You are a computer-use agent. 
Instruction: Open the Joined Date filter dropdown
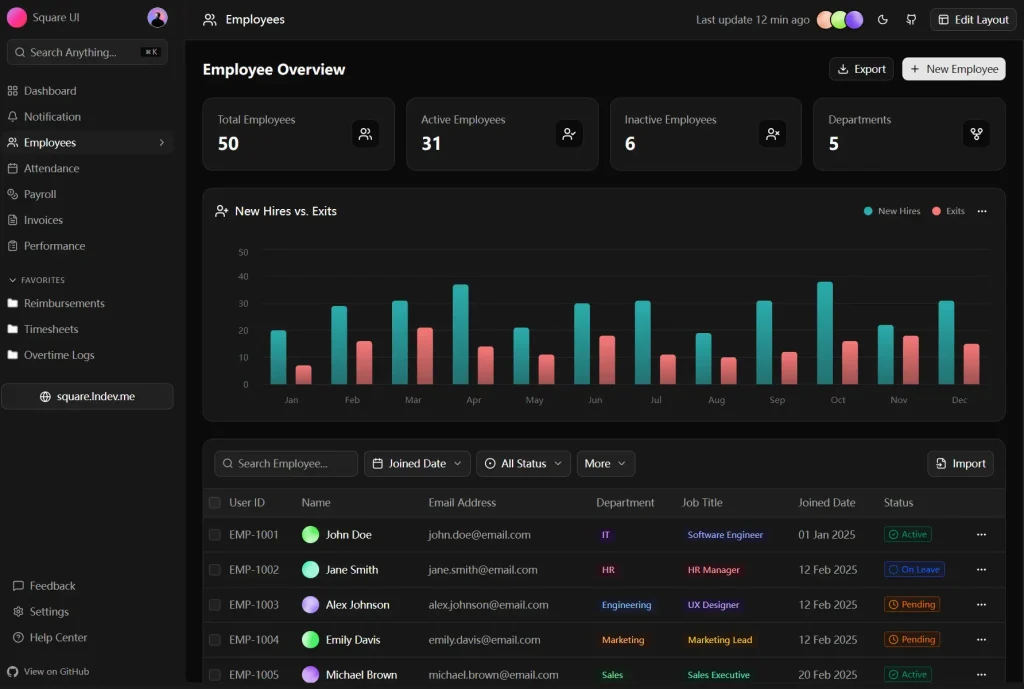coord(417,464)
